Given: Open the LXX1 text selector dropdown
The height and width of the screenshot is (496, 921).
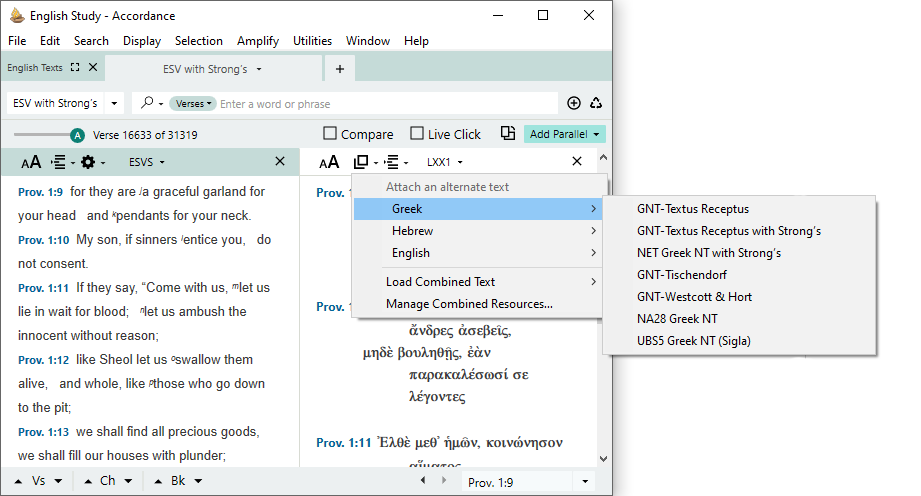Looking at the screenshot, I should point(445,162).
